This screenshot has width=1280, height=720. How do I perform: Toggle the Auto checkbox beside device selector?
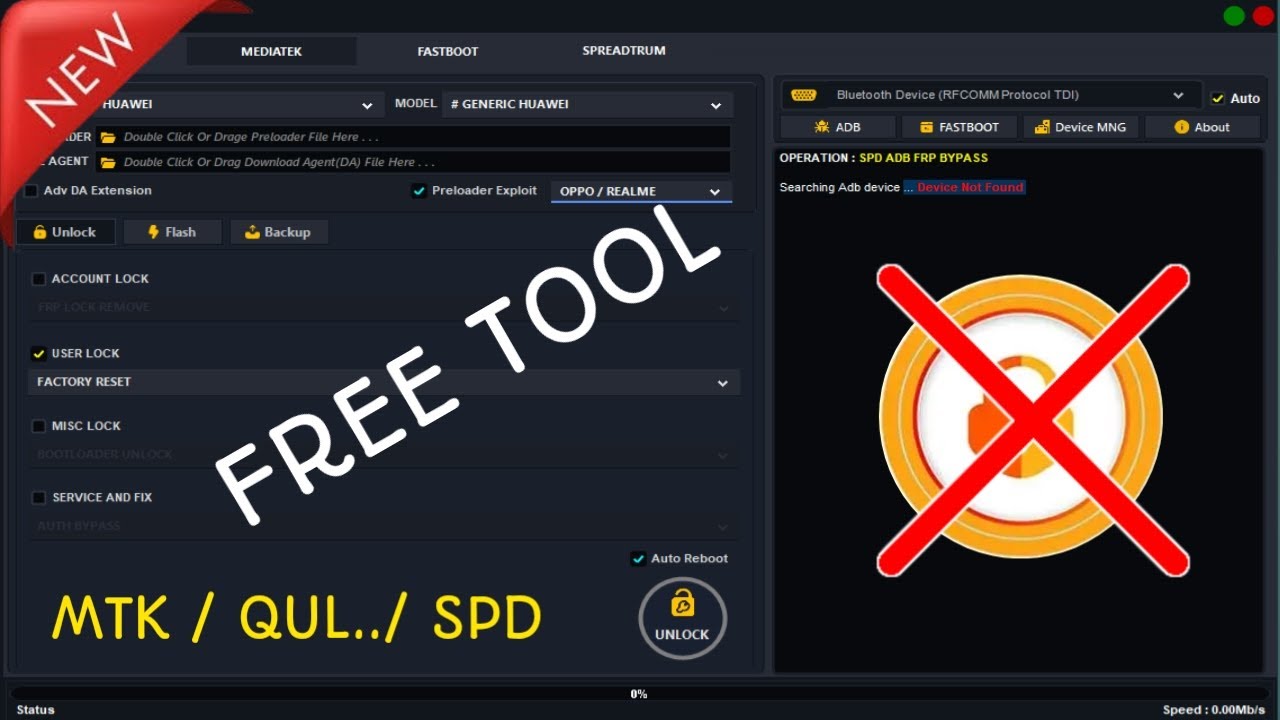1217,98
